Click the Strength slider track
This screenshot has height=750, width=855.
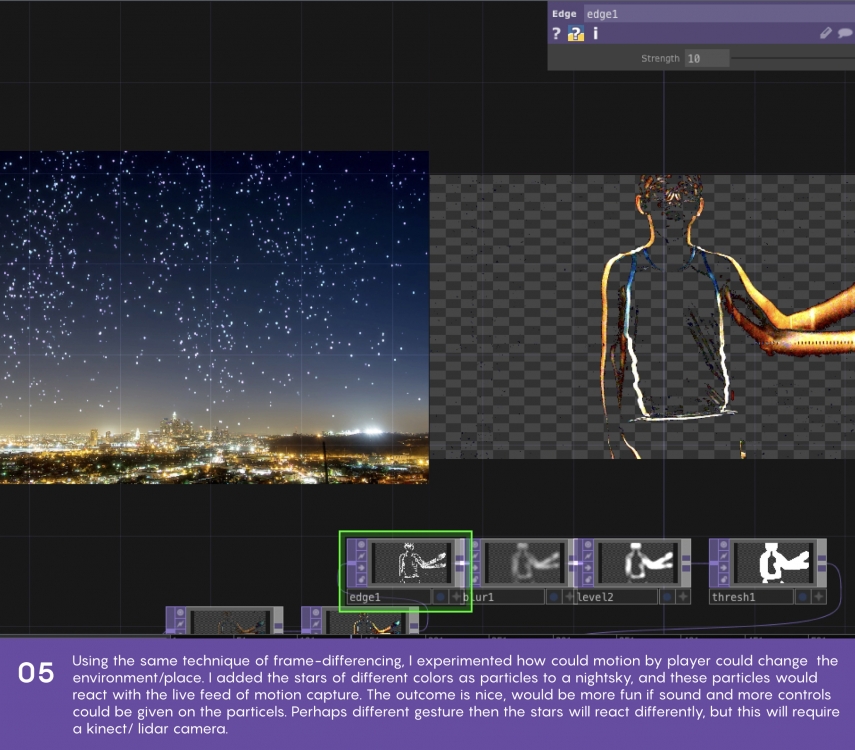click(x=790, y=59)
